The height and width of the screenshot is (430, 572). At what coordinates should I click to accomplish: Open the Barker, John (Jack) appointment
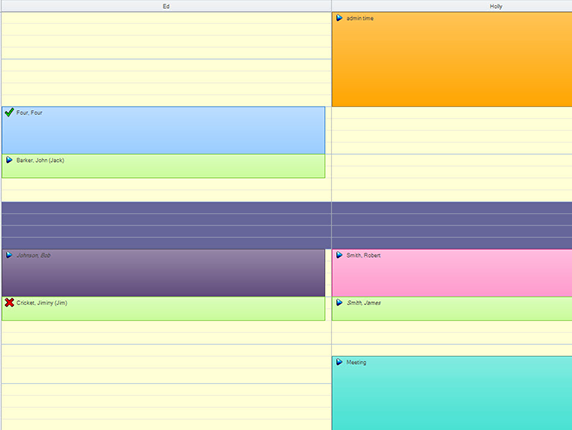[x=163, y=166]
